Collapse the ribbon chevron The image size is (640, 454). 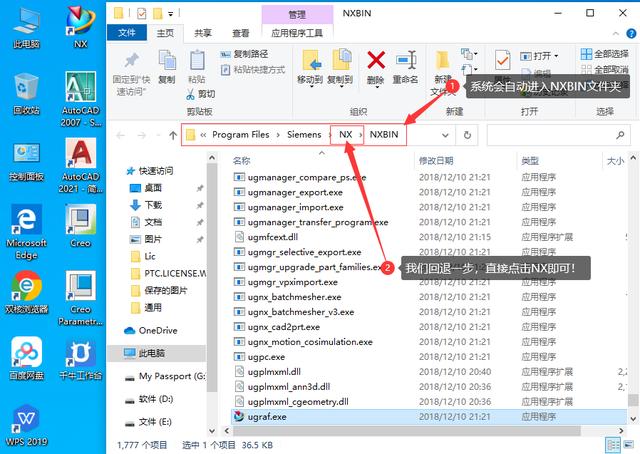pyautogui.click(x=616, y=33)
